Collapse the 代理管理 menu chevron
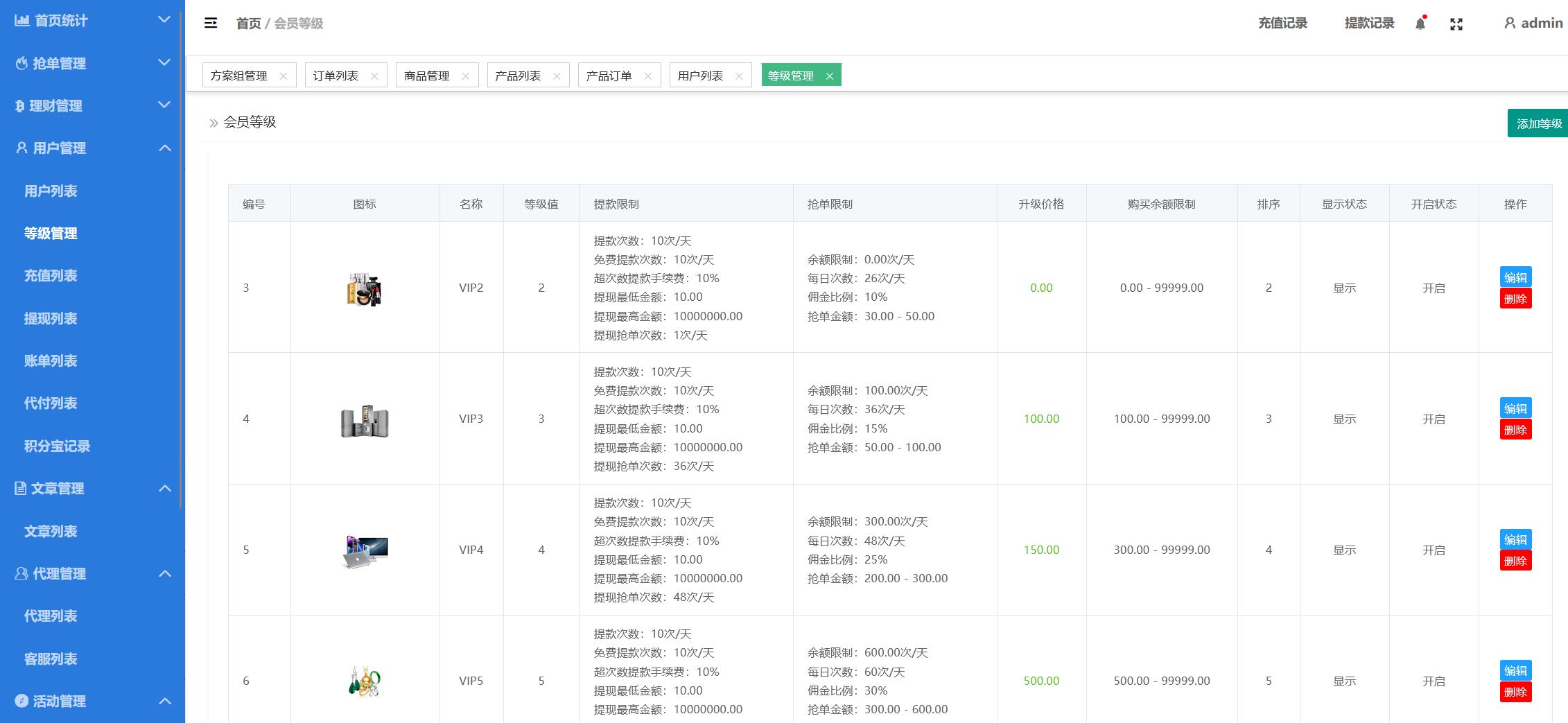This screenshot has height=723, width=1568. [x=165, y=573]
